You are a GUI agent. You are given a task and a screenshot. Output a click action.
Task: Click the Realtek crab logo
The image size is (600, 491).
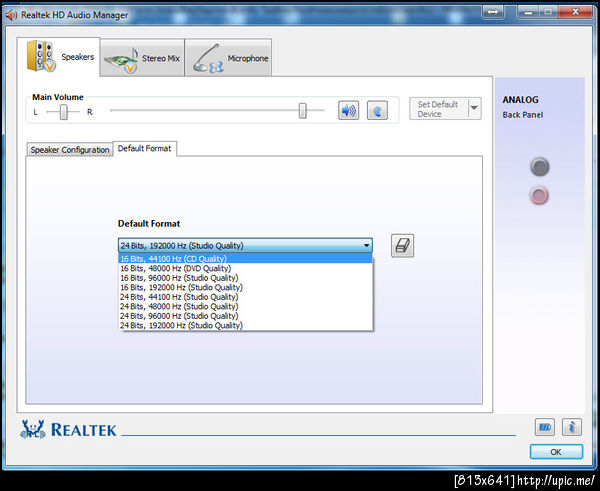(x=33, y=429)
